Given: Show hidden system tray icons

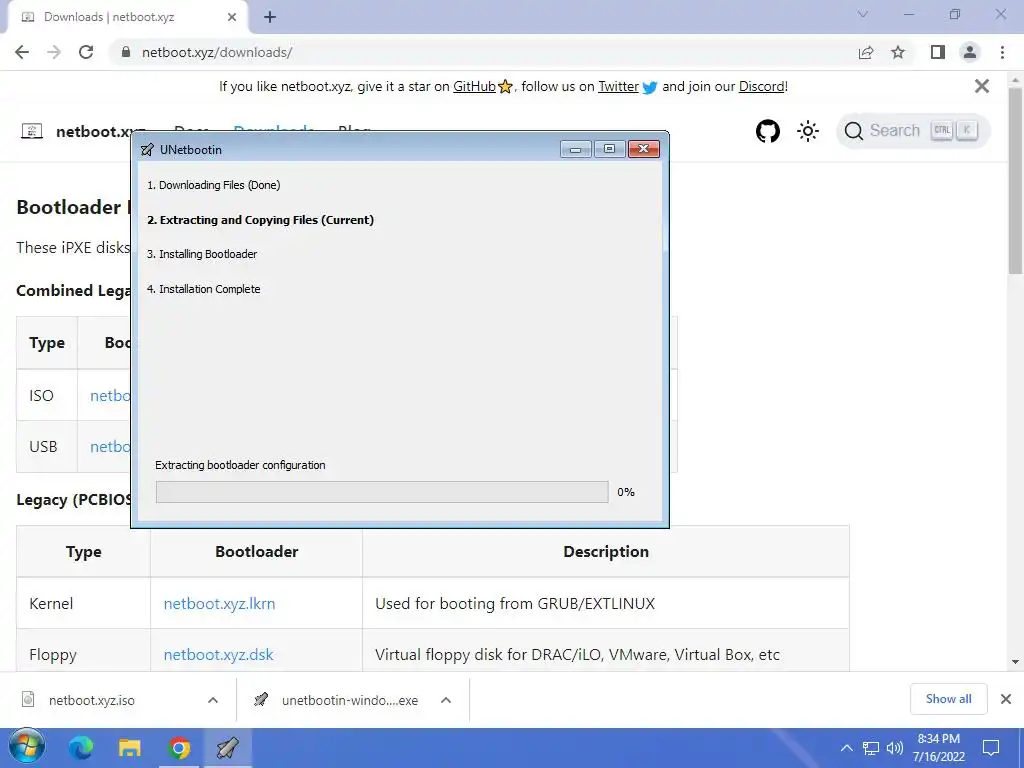Looking at the screenshot, I should click(846, 748).
